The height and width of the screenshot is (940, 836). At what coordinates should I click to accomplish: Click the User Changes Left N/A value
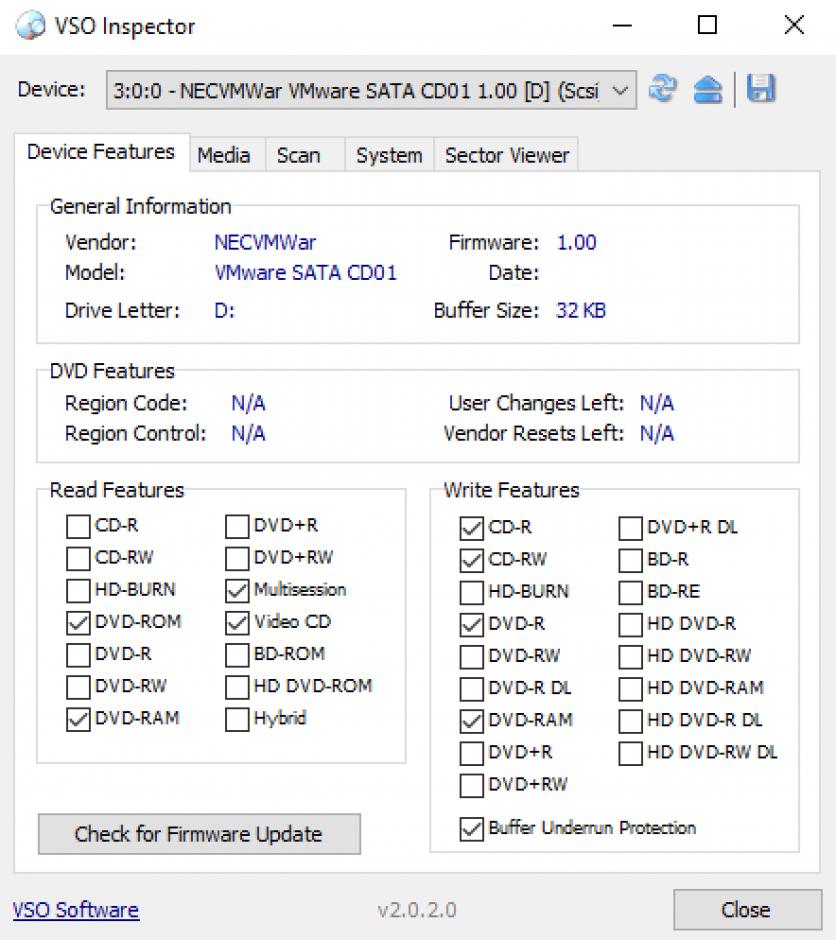coord(657,403)
